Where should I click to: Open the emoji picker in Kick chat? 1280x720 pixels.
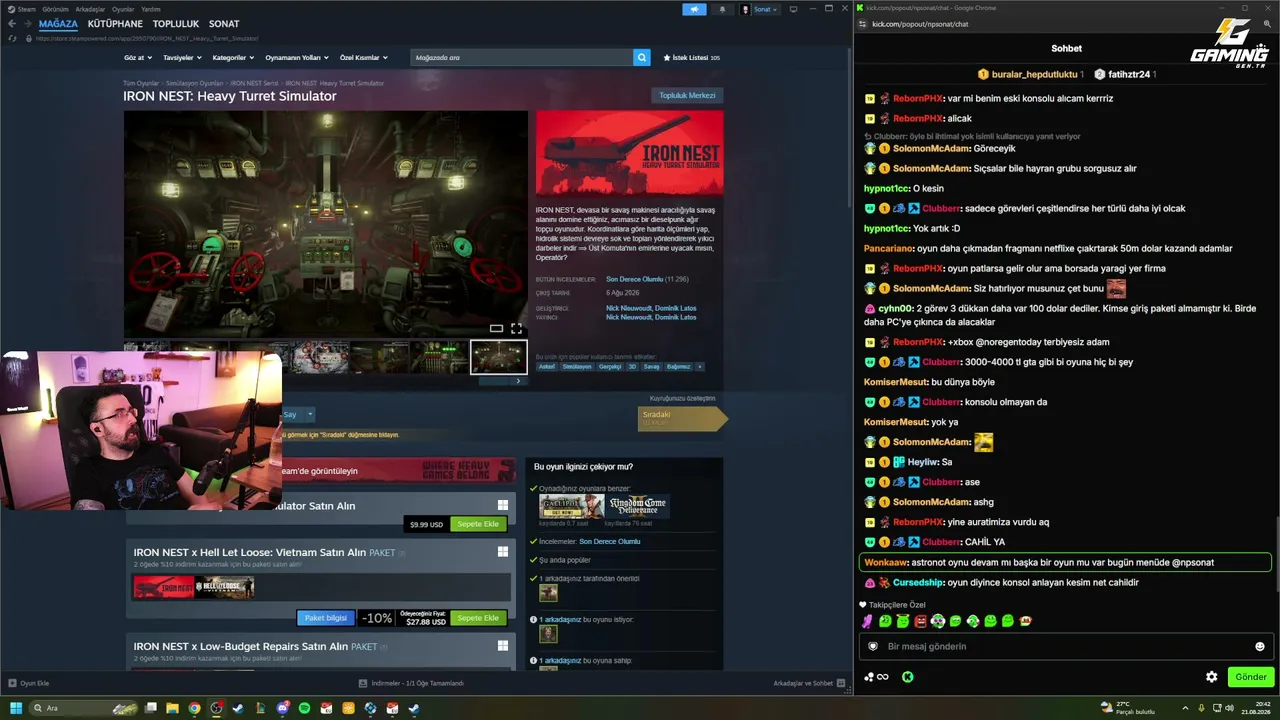1259,646
